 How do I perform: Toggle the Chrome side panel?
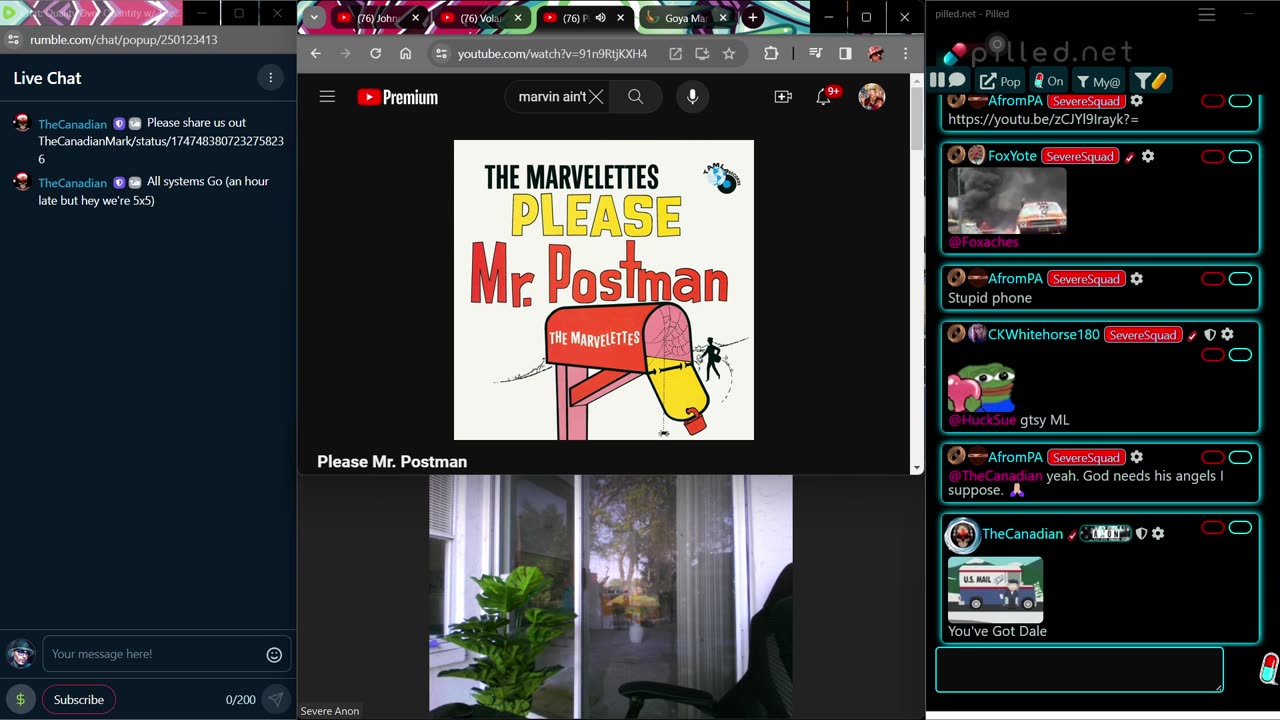coord(845,54)
